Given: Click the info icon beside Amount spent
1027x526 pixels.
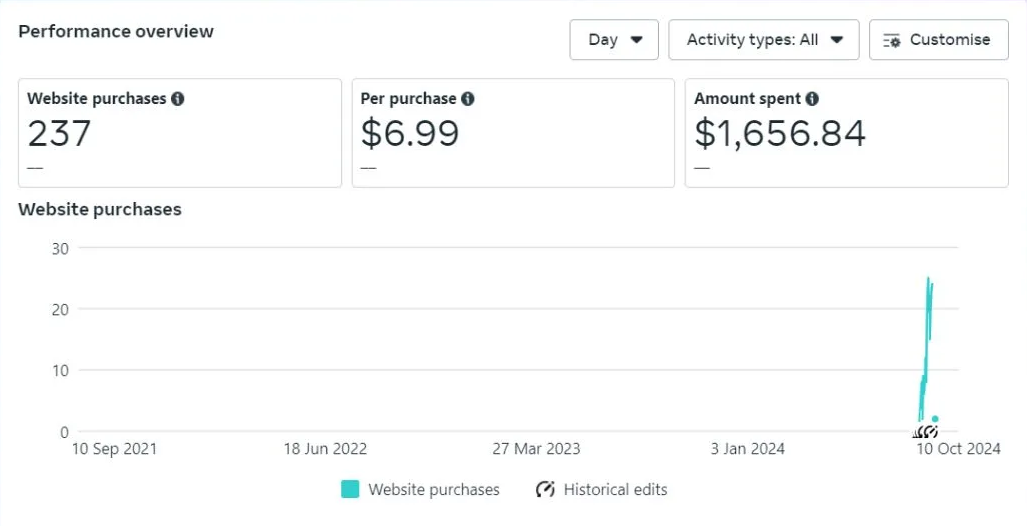Looking at the screenshot, I should click(x=812, y=99).
